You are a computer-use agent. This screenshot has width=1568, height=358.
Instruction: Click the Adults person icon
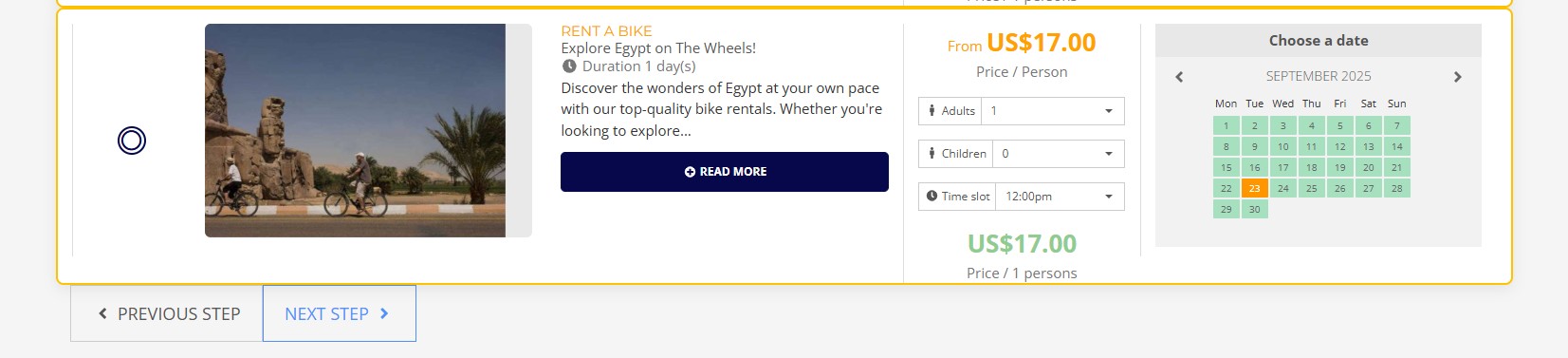click(932, 111)
